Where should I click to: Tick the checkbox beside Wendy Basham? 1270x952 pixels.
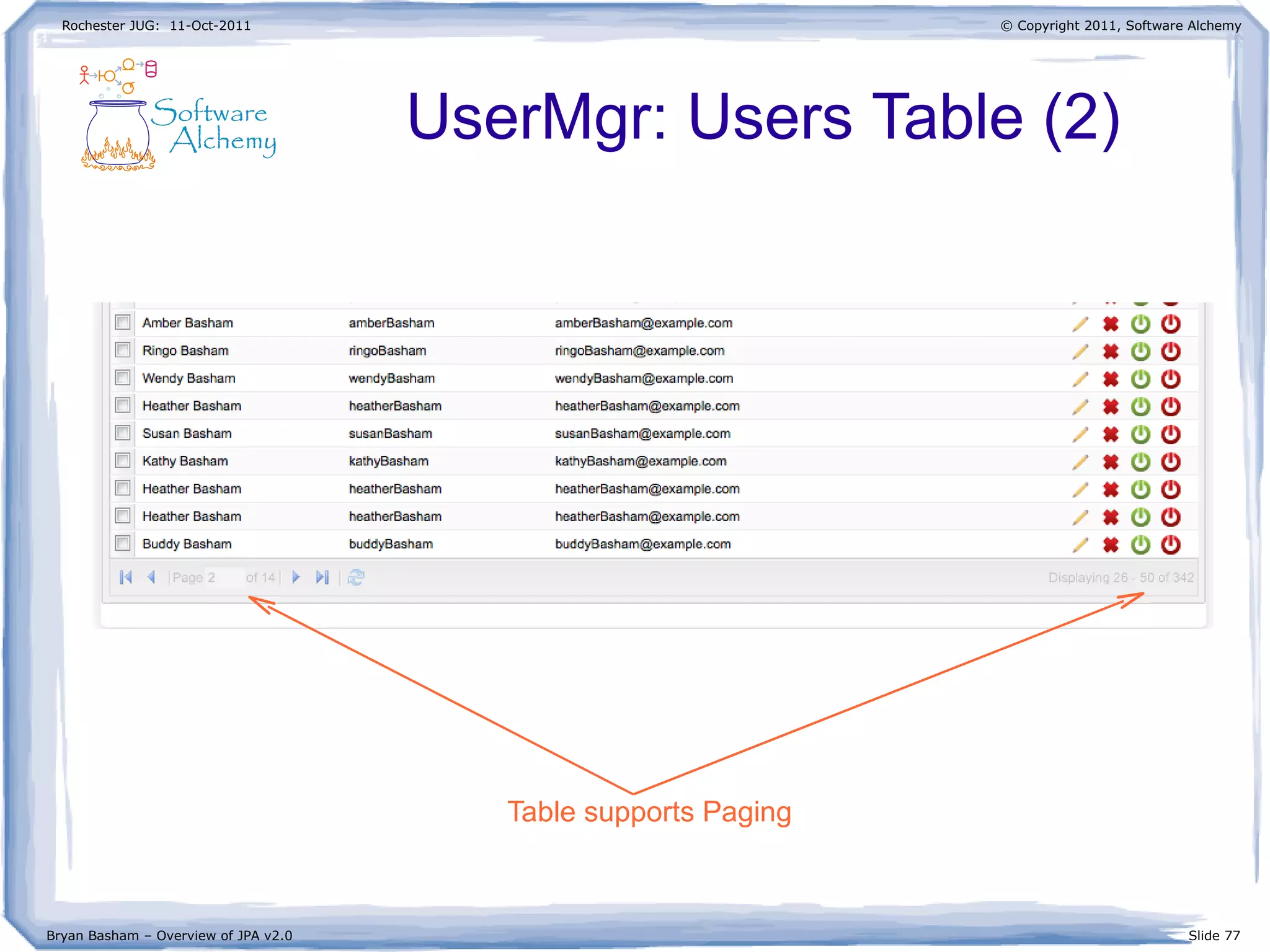point(123,378)
